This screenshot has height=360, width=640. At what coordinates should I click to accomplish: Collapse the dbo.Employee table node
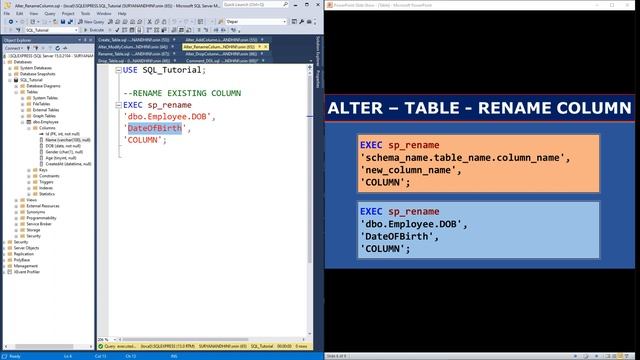tap(22, 122)
